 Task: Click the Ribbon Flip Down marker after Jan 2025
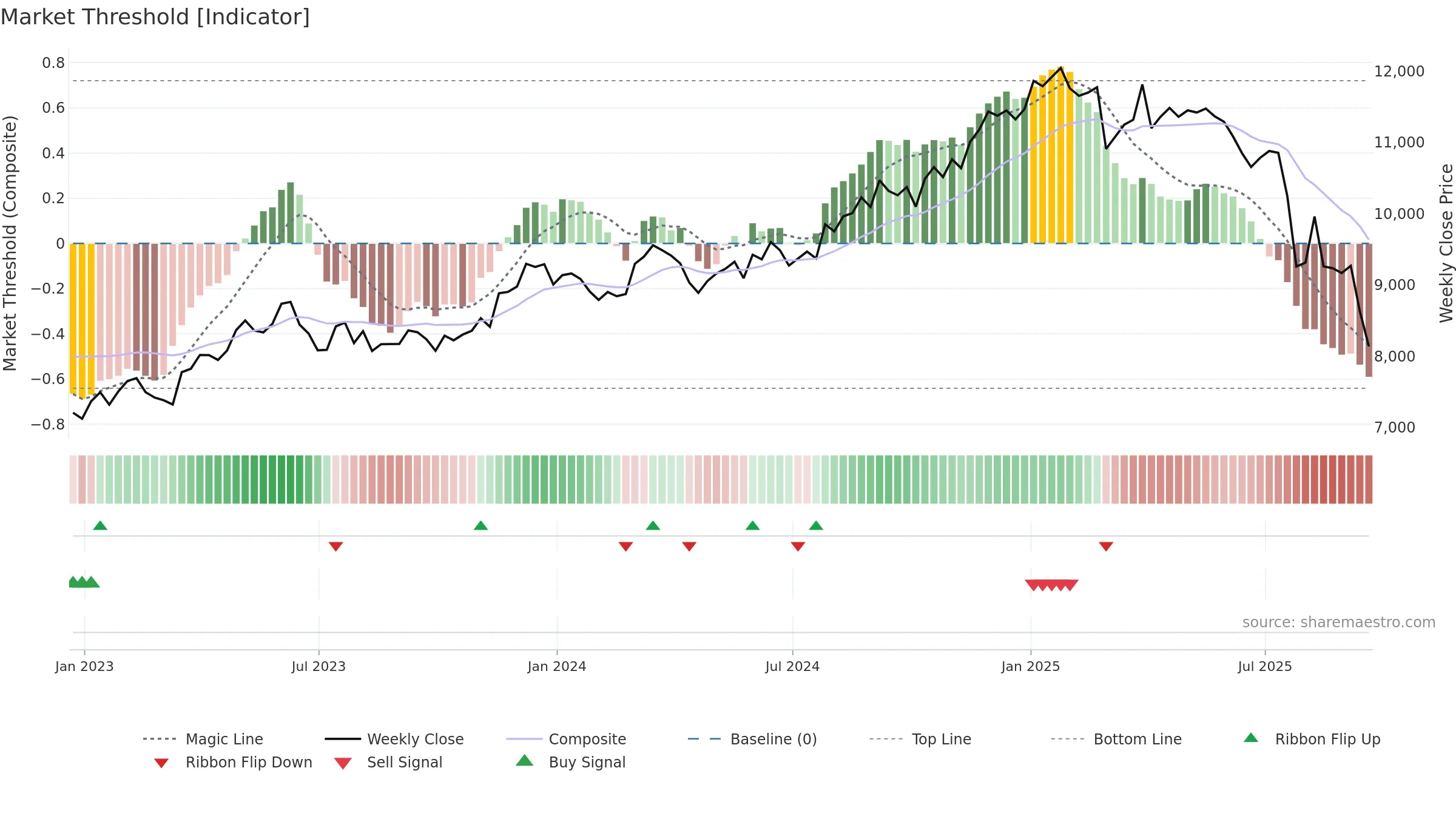click(x=1106, y=547)
